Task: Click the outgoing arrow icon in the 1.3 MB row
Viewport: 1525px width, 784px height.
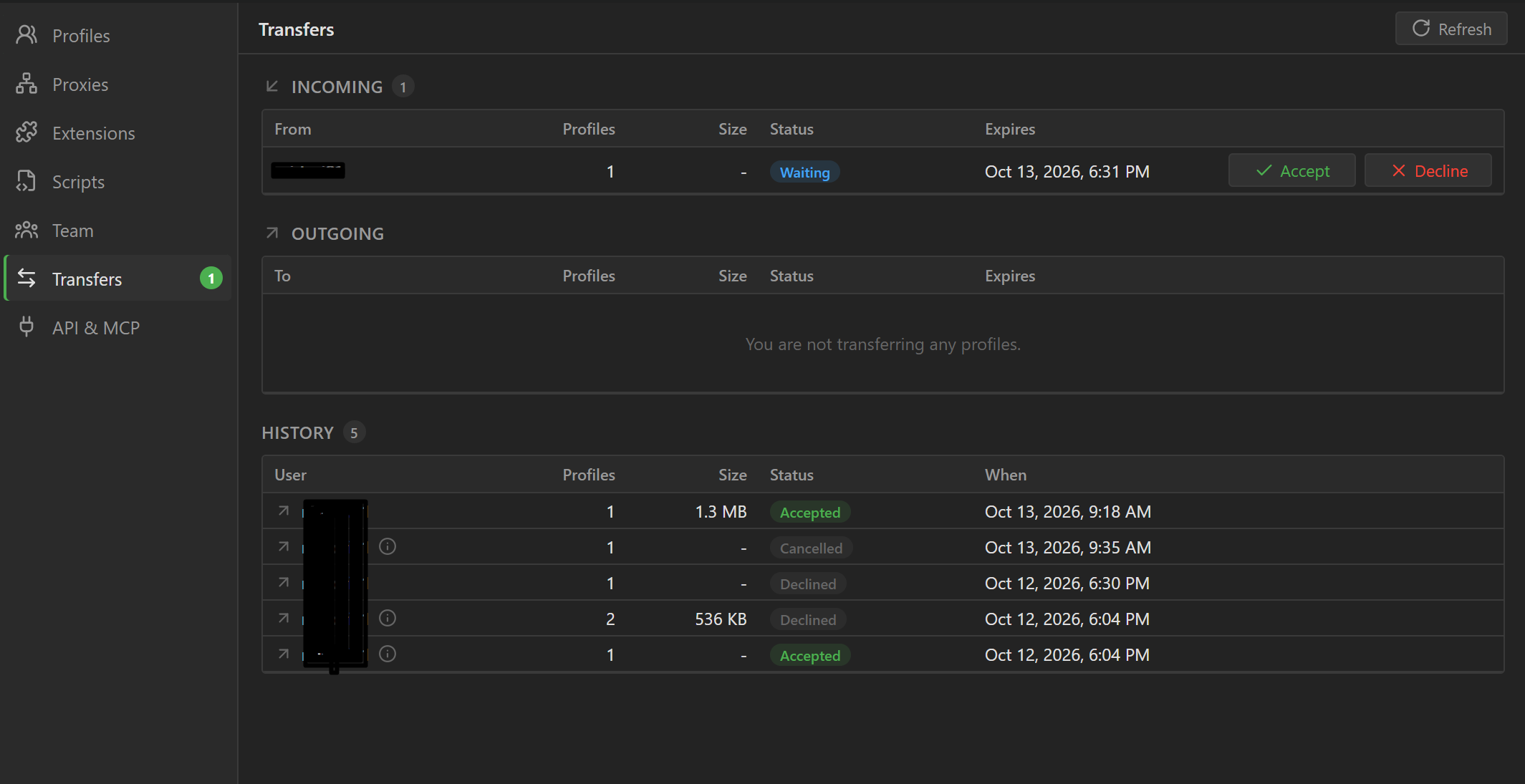Action: click(284, 511)
